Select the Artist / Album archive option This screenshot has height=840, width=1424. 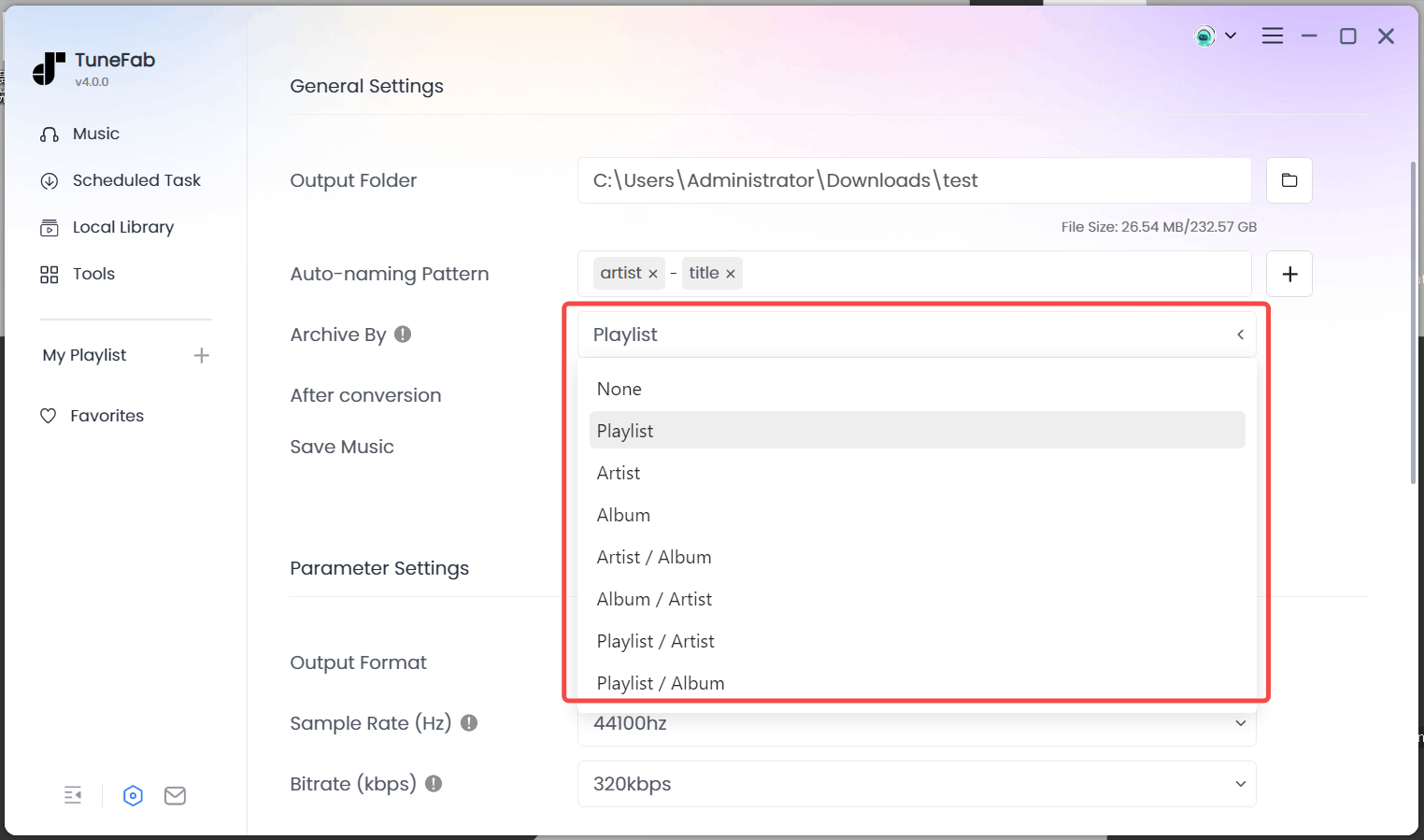click(654, 557)
